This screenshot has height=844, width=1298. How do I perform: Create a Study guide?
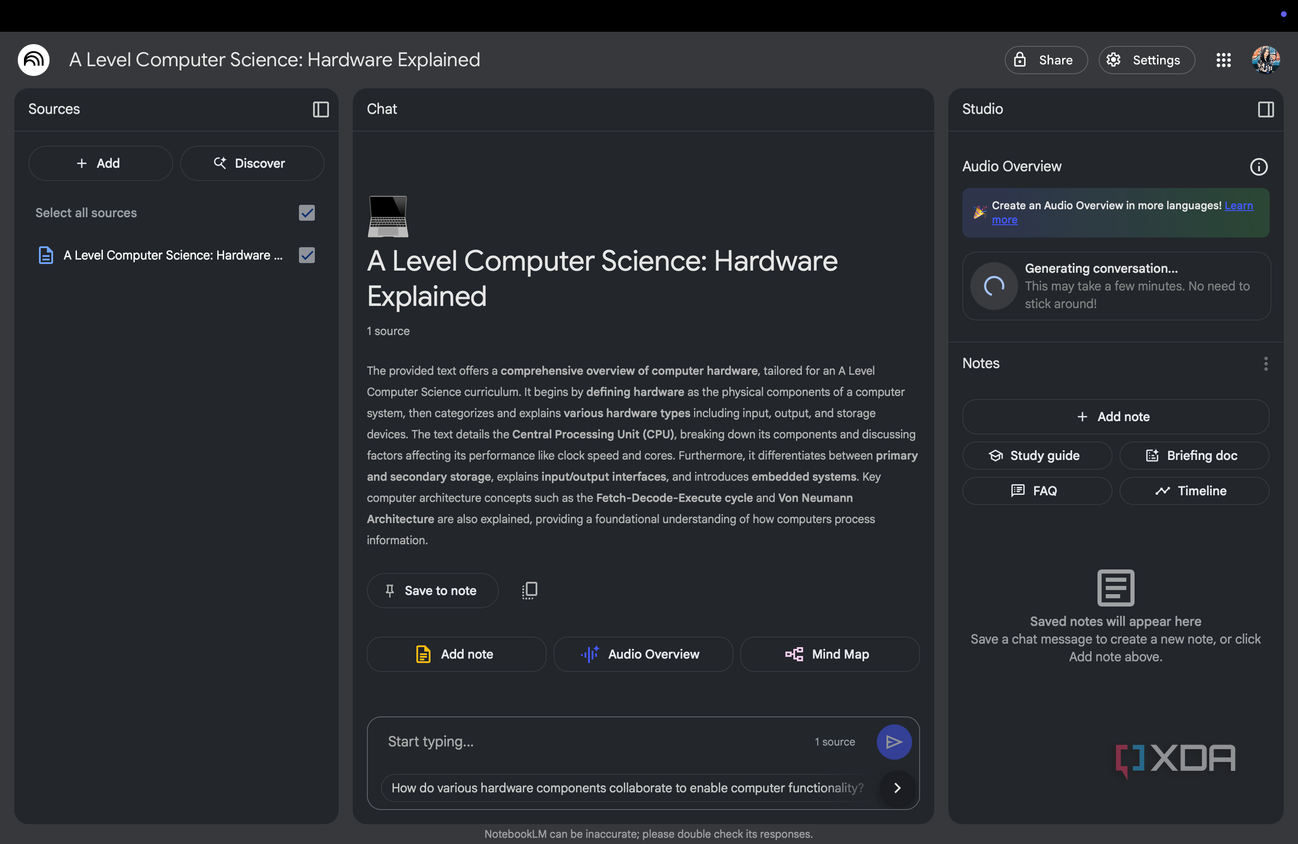[x=1037, y=455]
